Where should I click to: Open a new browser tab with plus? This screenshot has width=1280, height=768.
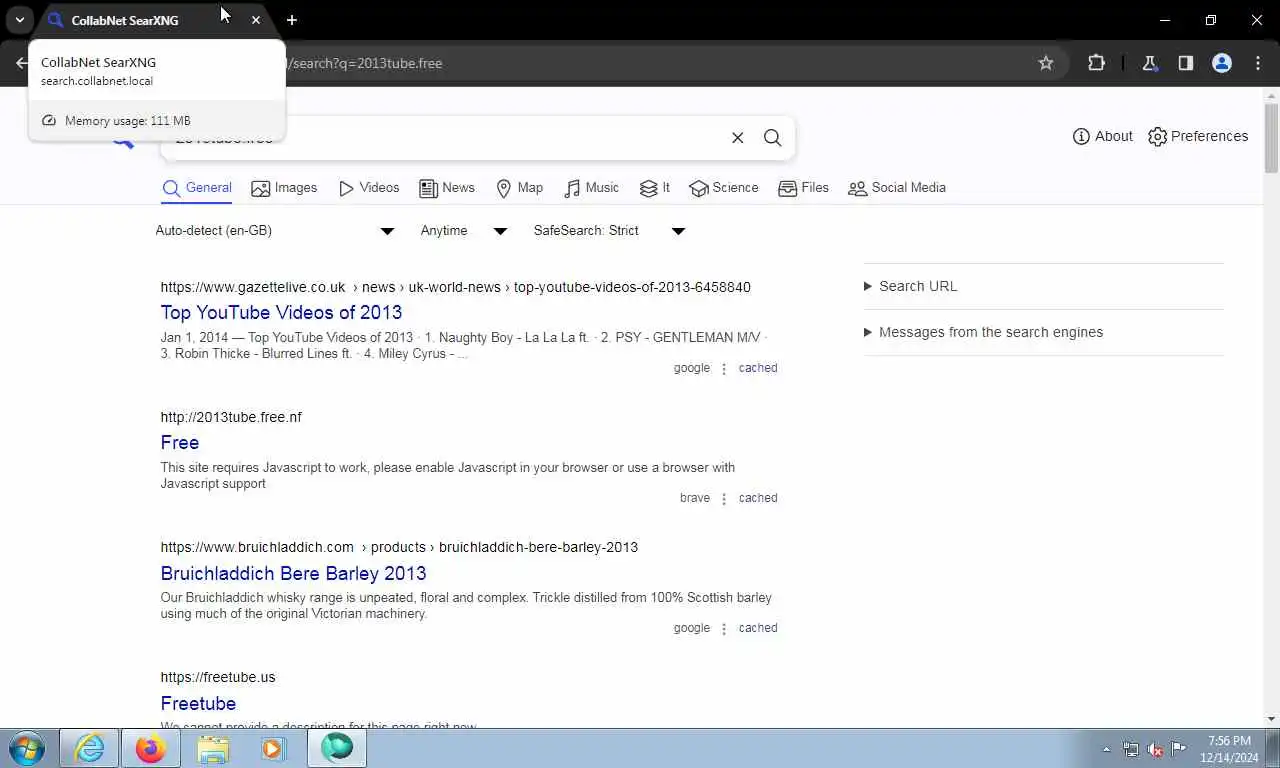point(291,20)
